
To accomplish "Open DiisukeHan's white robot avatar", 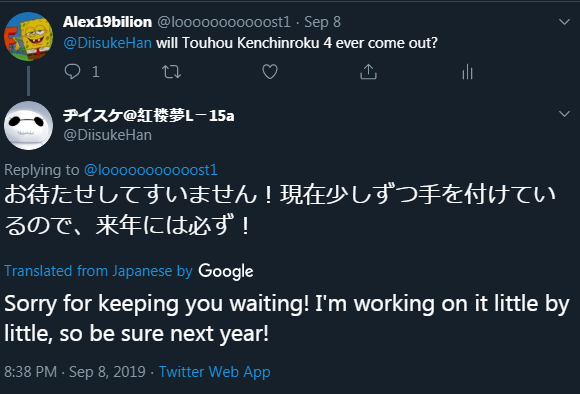I will coord(28,125).
